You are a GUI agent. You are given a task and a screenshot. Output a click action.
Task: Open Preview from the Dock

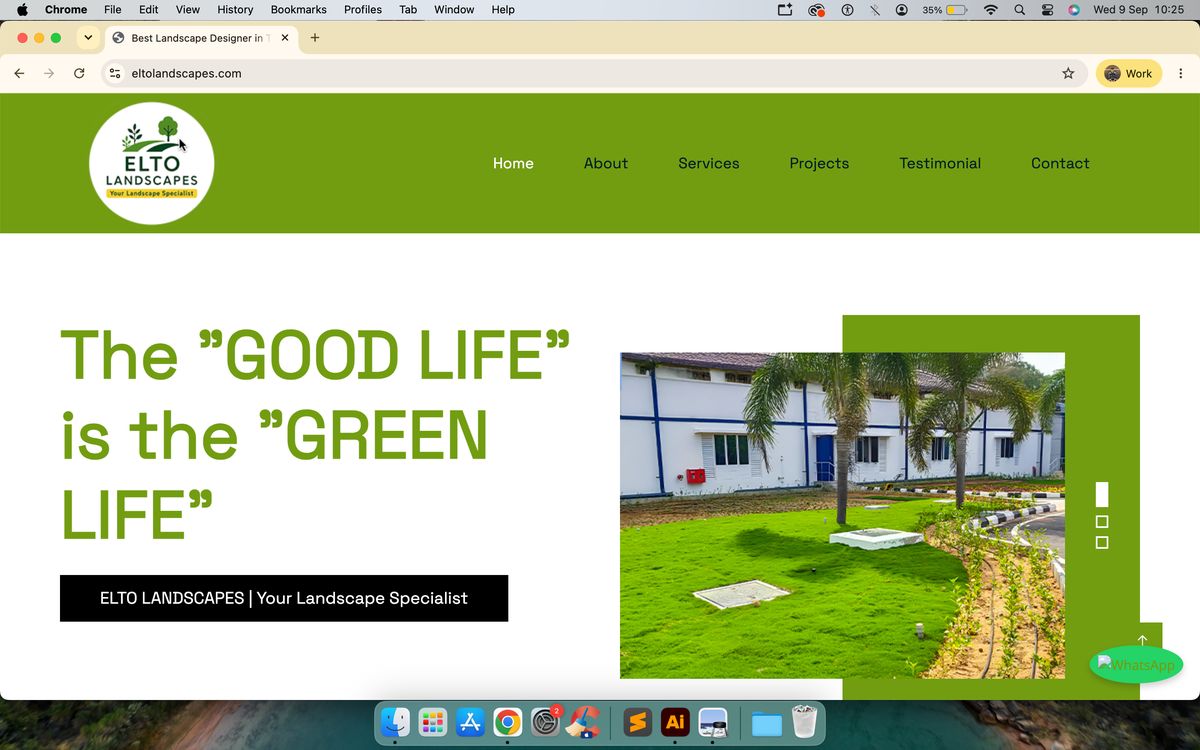coord(712,722)
